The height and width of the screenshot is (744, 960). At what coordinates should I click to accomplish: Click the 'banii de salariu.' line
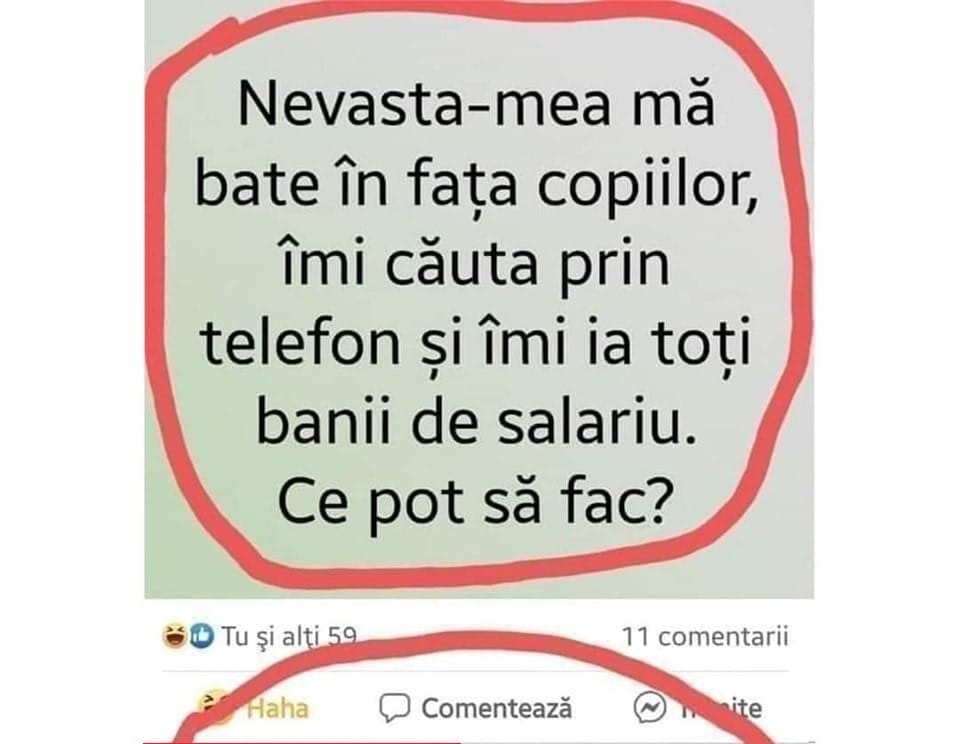[x=476, y=423]
